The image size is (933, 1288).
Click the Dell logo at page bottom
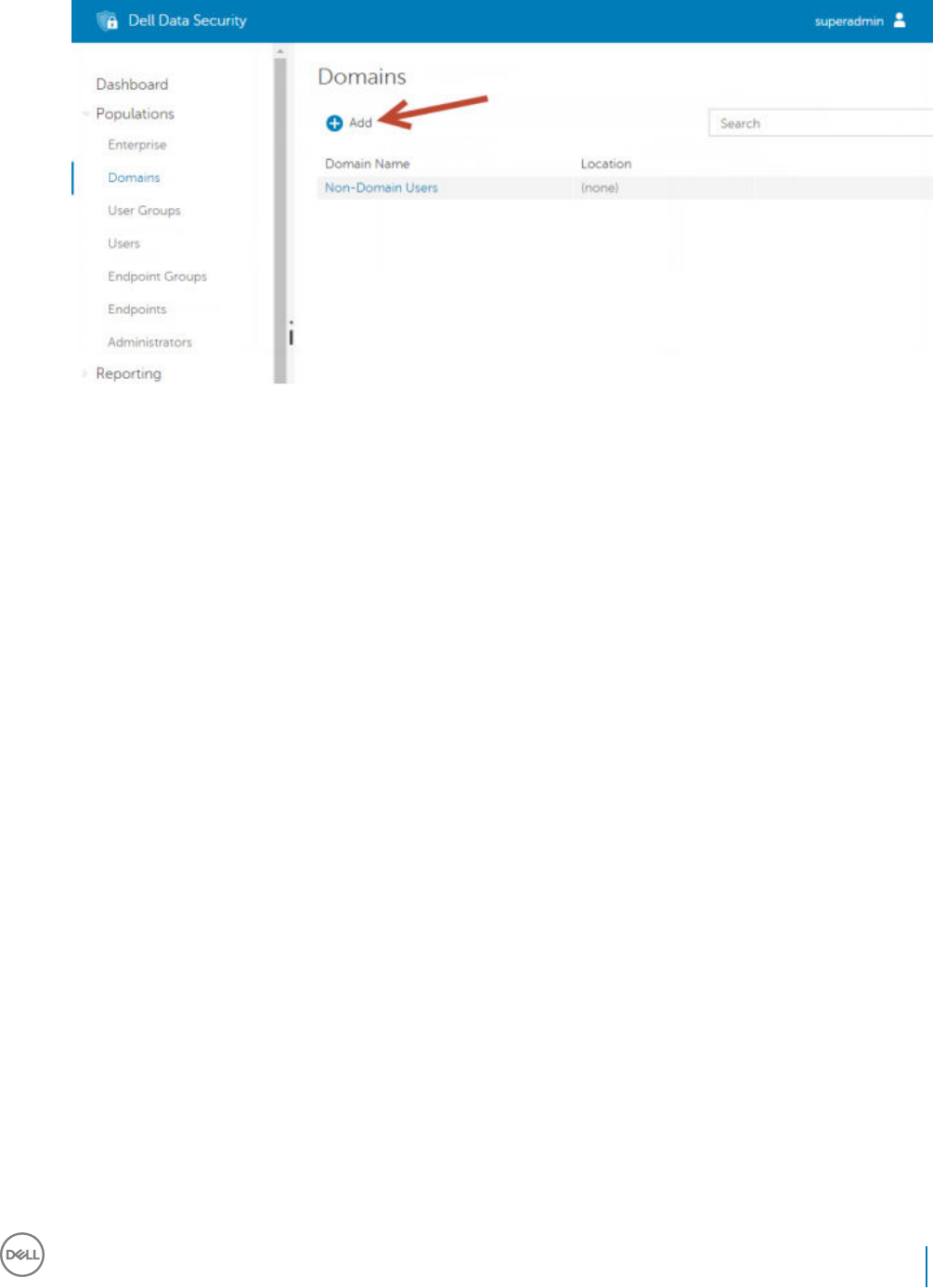tap(22, 1255)
